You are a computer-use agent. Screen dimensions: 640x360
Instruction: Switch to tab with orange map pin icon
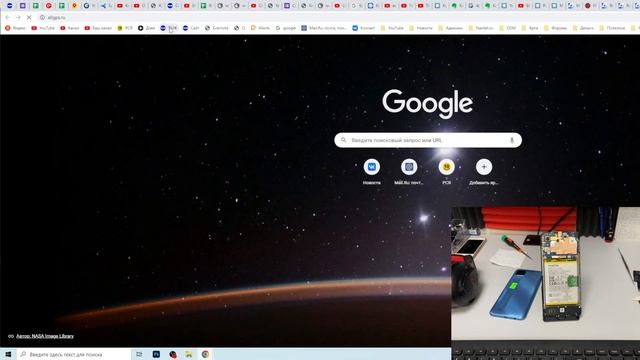tap(74, 6)
